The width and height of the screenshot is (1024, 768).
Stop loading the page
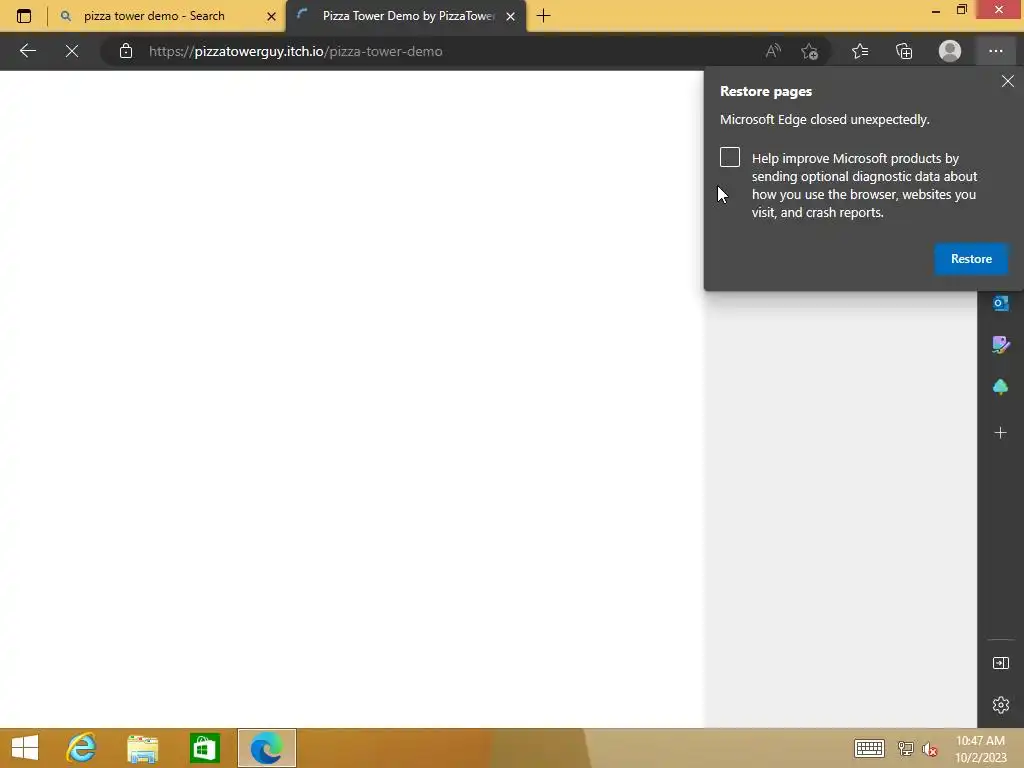72,51
